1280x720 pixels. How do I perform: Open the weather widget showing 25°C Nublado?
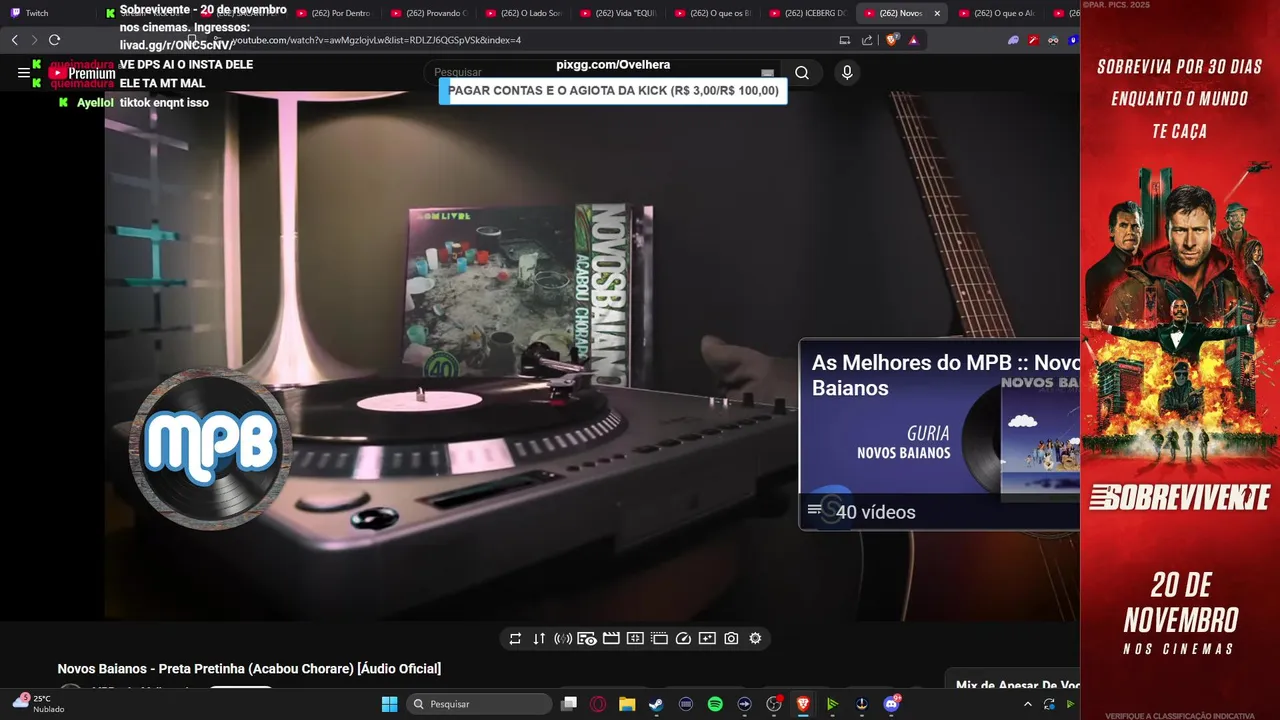coord(40,704)
